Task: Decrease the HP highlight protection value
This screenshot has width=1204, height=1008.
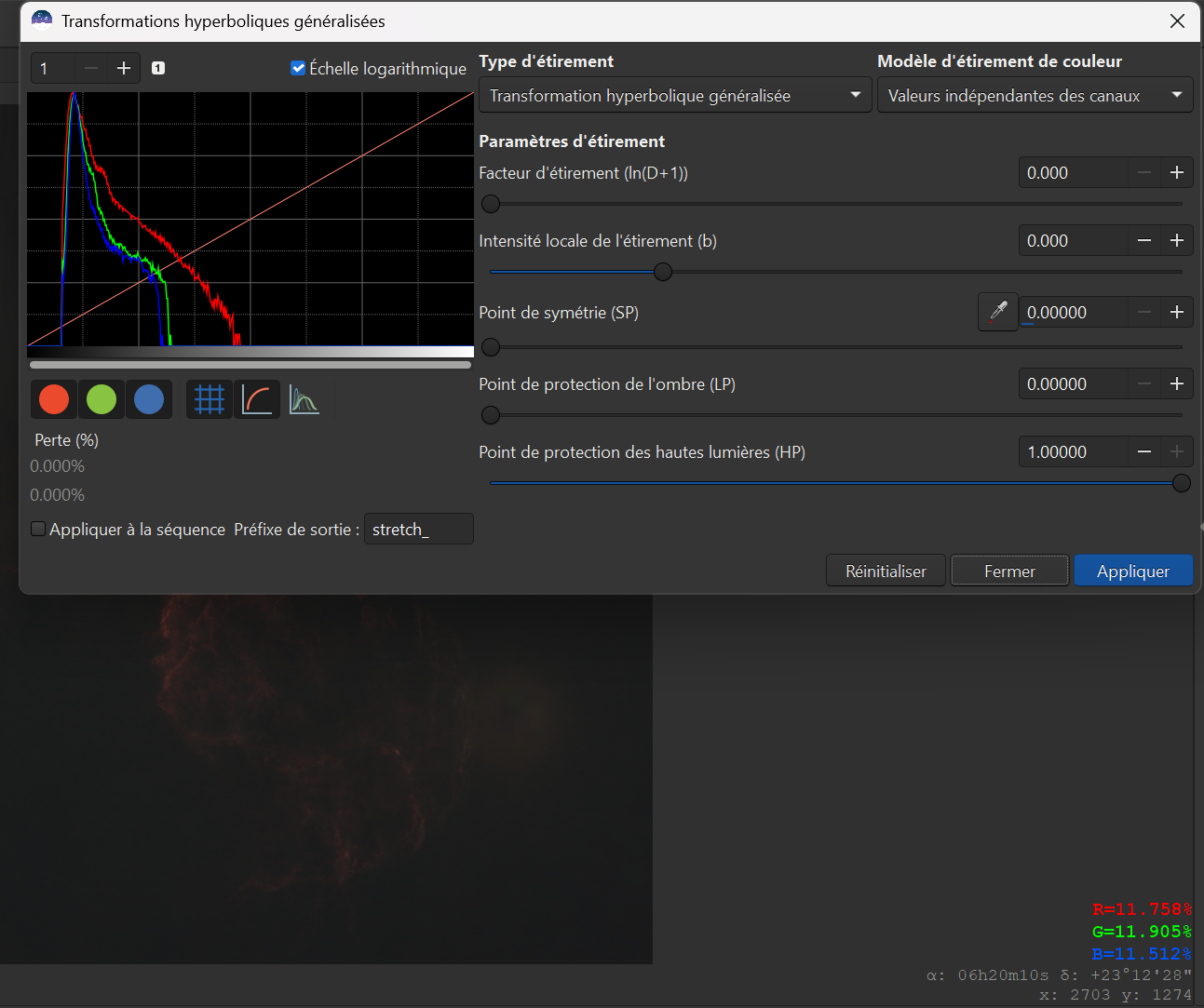Action: click(x=1144, y=451)
